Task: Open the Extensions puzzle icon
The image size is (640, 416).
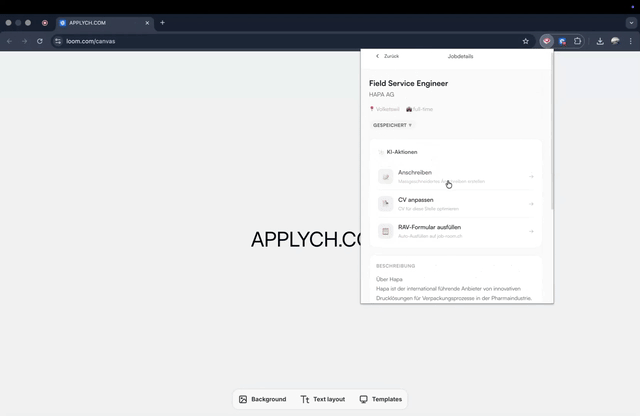Action: (578, 41)
